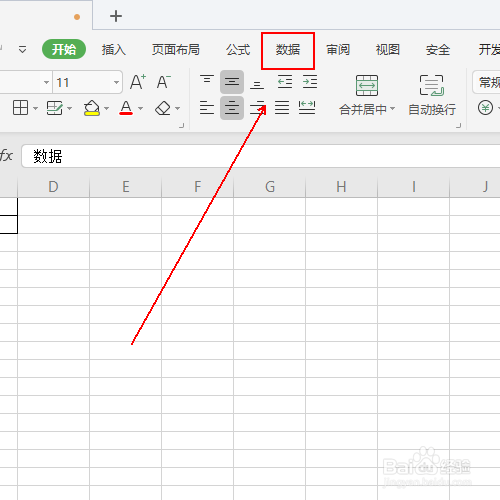Justify text alignment icon
This screenshot has height=500, width=500.
[282, 108]
